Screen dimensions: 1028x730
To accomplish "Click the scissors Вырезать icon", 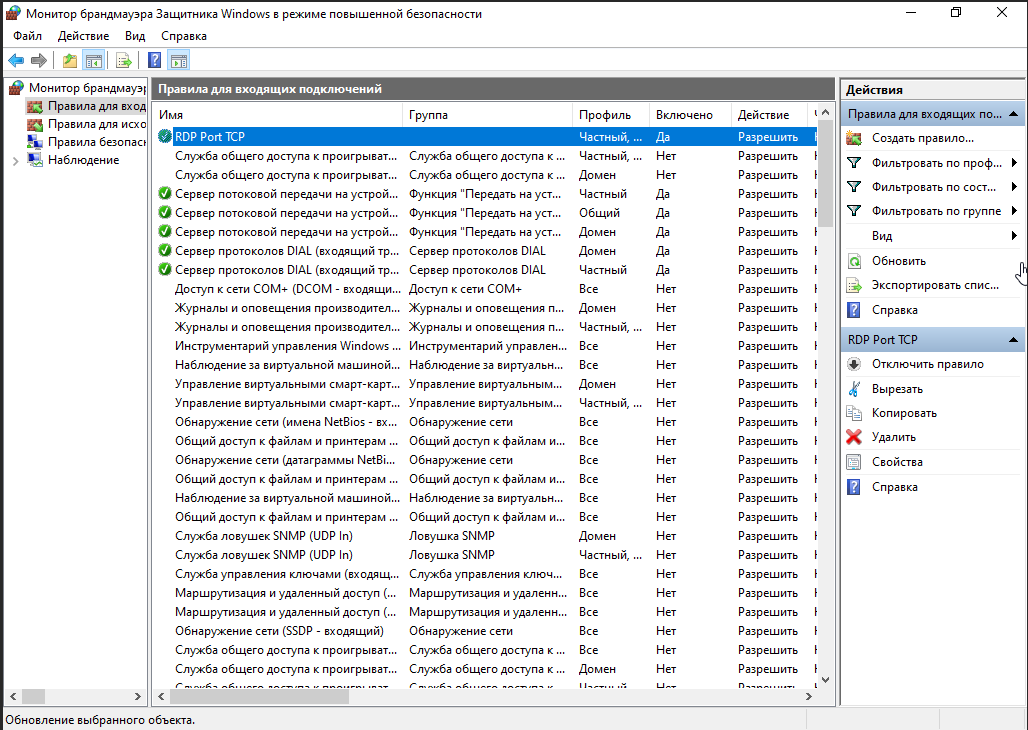I will [854, 389].
